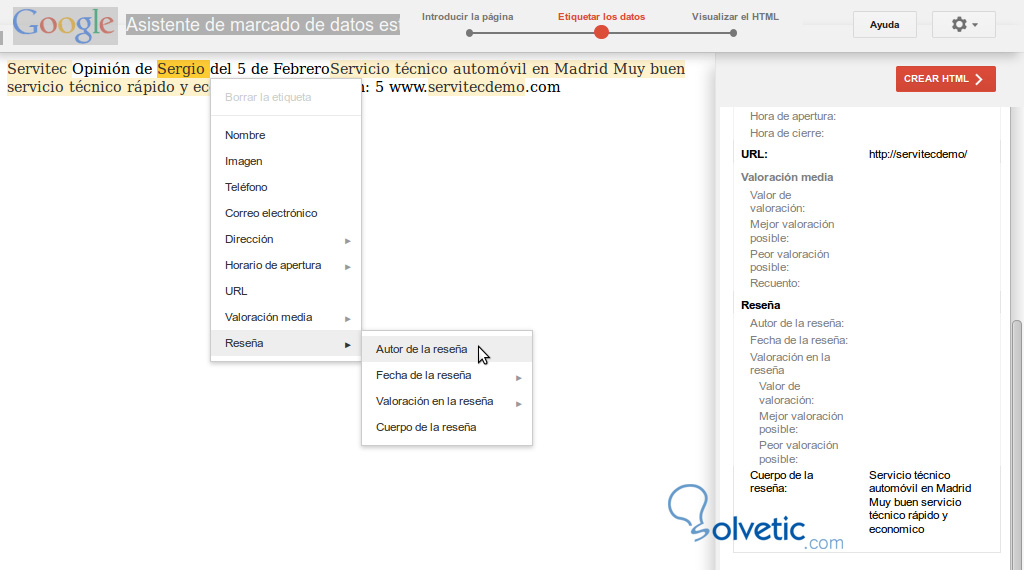
Task: Jump to the Visualizar el HTML step
Action: coord(735,17)
